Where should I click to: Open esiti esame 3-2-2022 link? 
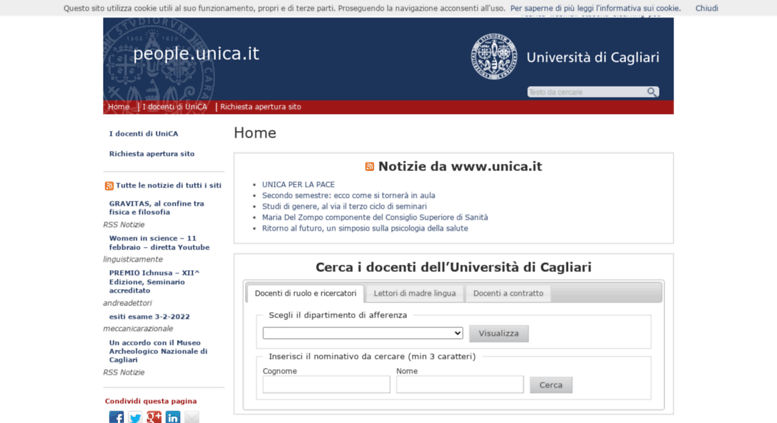tap(149, 317)
